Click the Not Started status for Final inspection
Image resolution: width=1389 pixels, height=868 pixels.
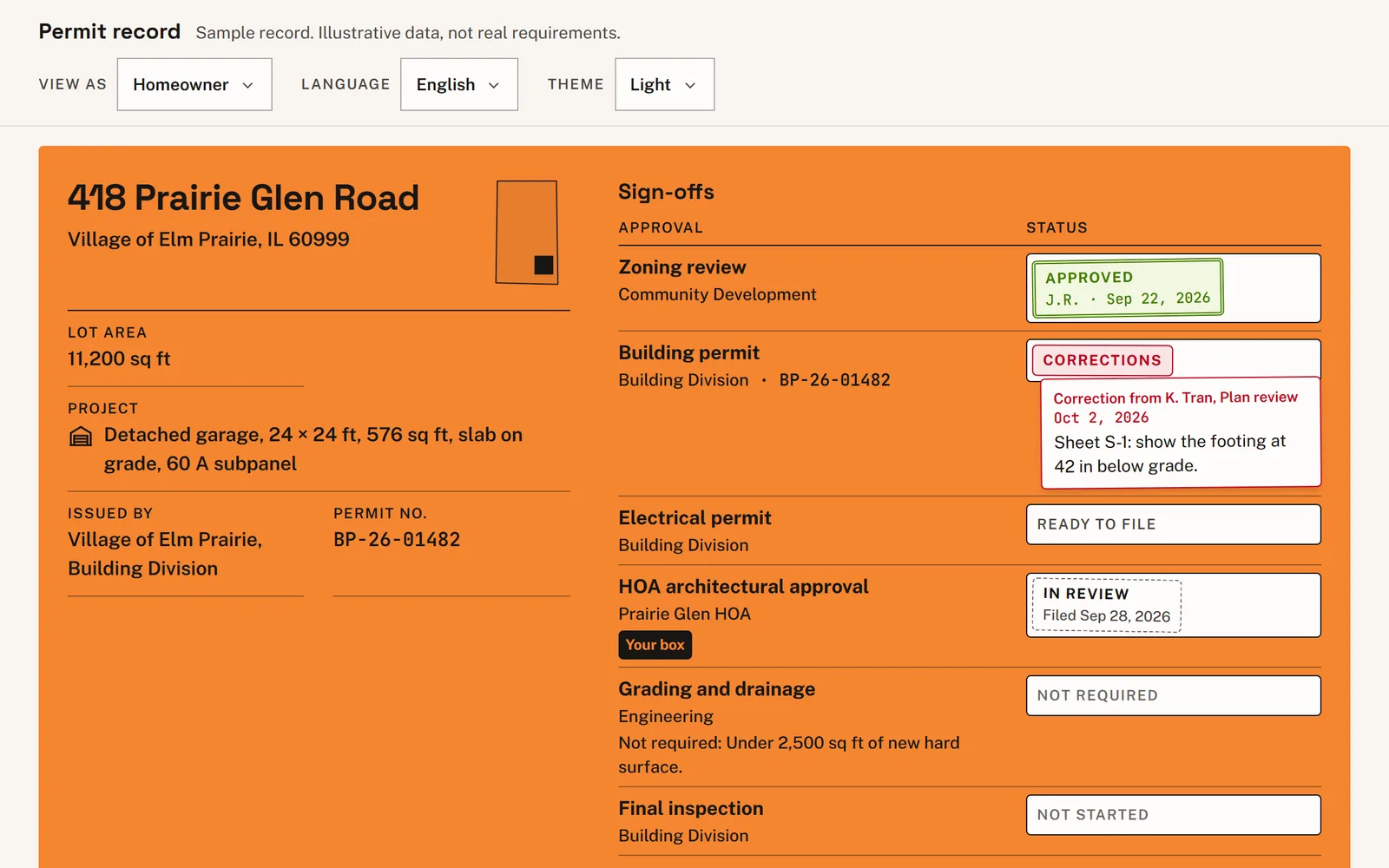tap(1174, 815)
